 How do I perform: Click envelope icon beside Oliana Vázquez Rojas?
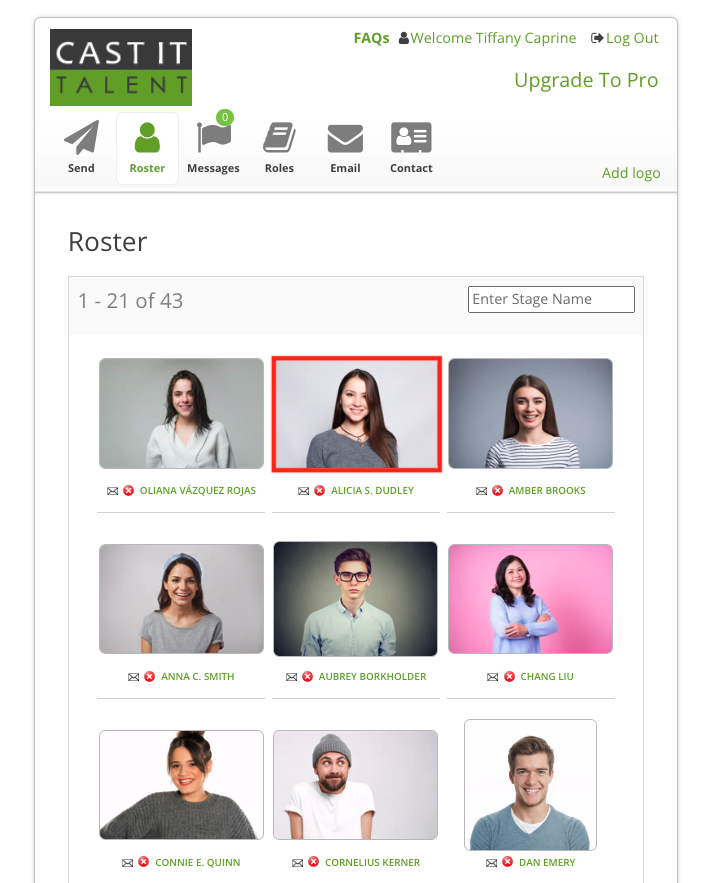pos(113,491)
